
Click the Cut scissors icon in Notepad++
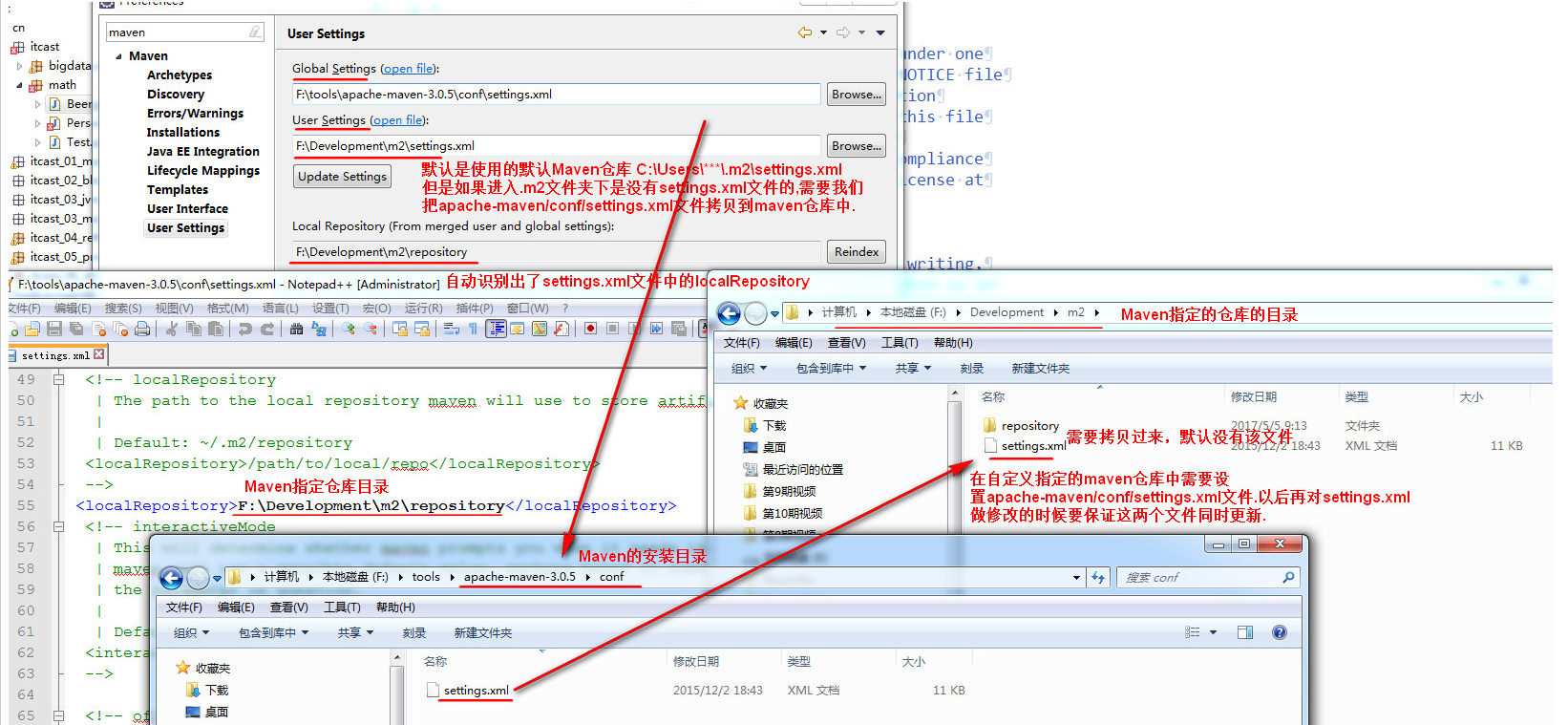coord(171,329)
